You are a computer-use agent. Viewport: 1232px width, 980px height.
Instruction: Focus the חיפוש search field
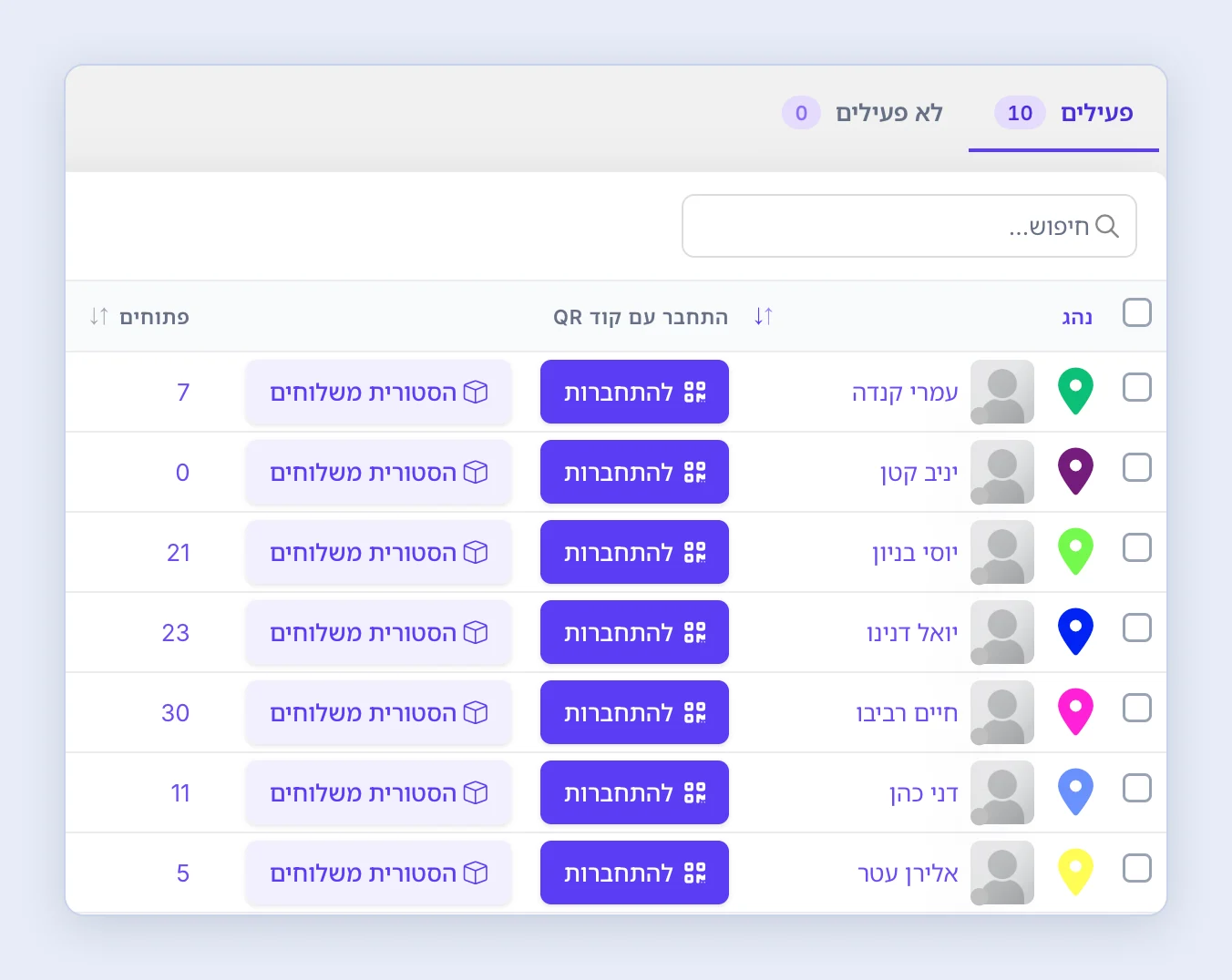pos(909,226)
